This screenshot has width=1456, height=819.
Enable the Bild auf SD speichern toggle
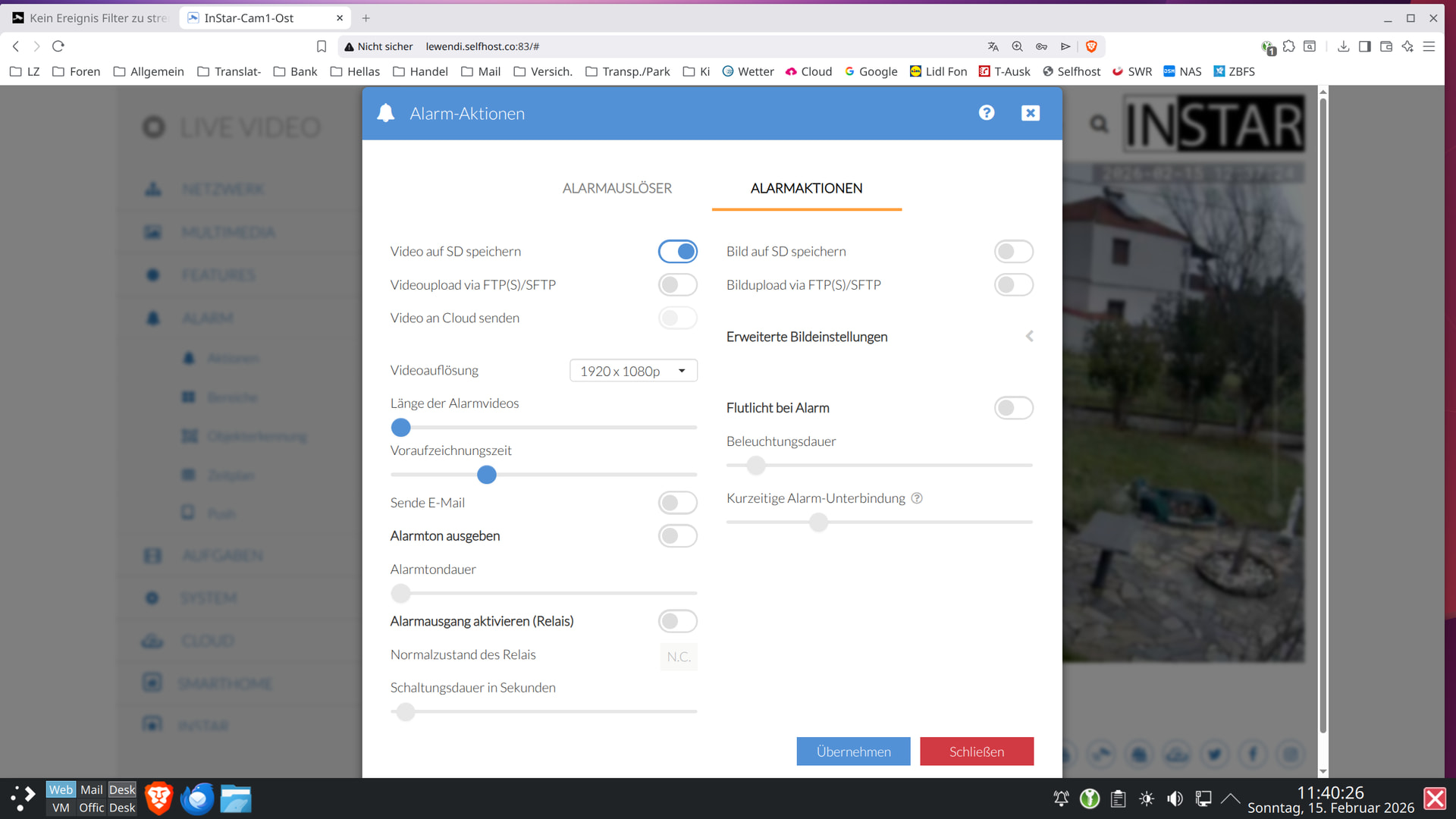pos(1013,251)
